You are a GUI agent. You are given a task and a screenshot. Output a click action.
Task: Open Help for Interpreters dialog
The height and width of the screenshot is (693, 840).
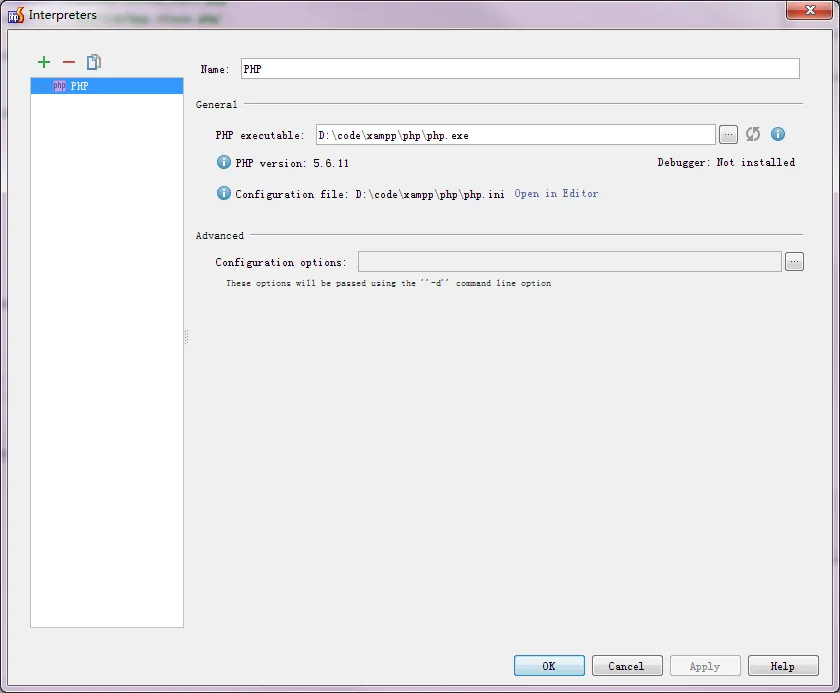click(783, 666)
